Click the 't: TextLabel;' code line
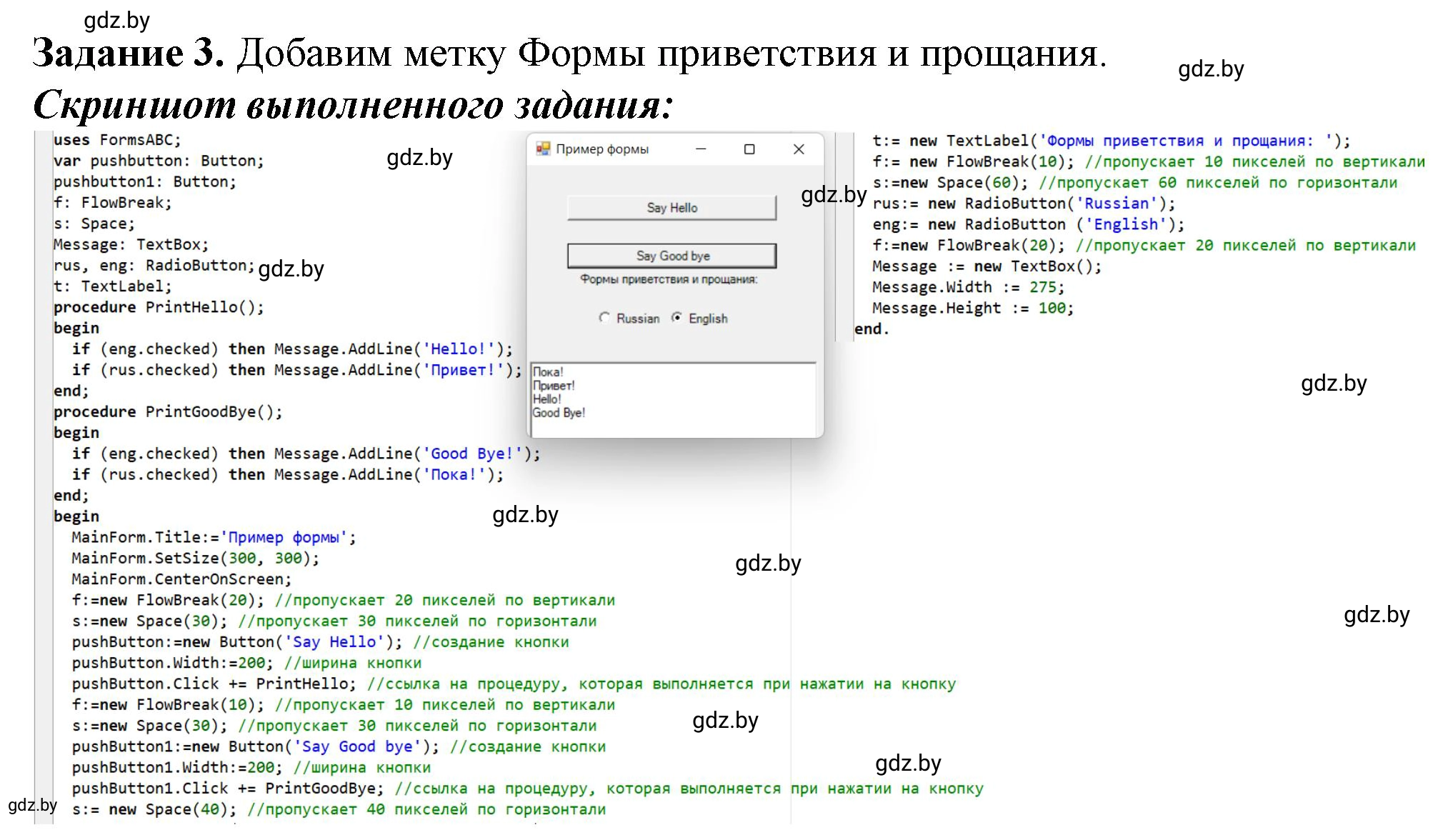1453x840 pixels. [x=113, y=286]
